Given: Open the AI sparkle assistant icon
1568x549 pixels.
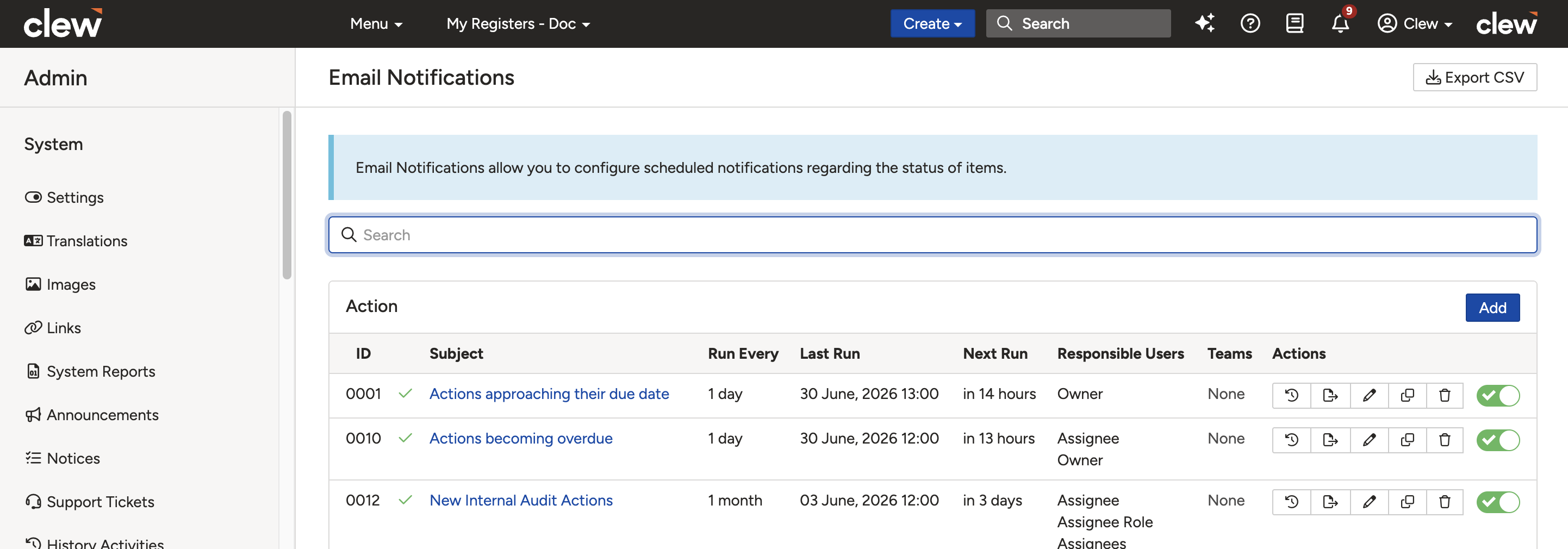Looking at the screenshot, I should (1205, 24).
